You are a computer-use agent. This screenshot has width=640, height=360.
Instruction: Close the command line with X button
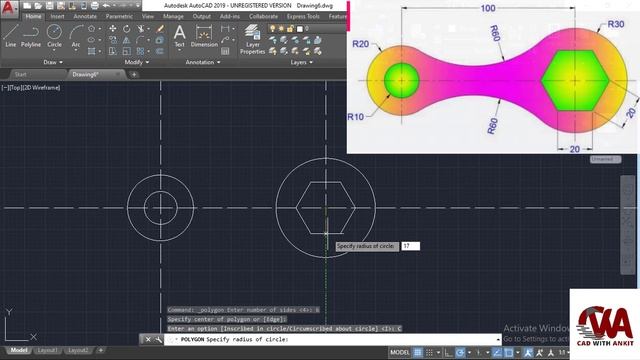(x=148, y=340)
